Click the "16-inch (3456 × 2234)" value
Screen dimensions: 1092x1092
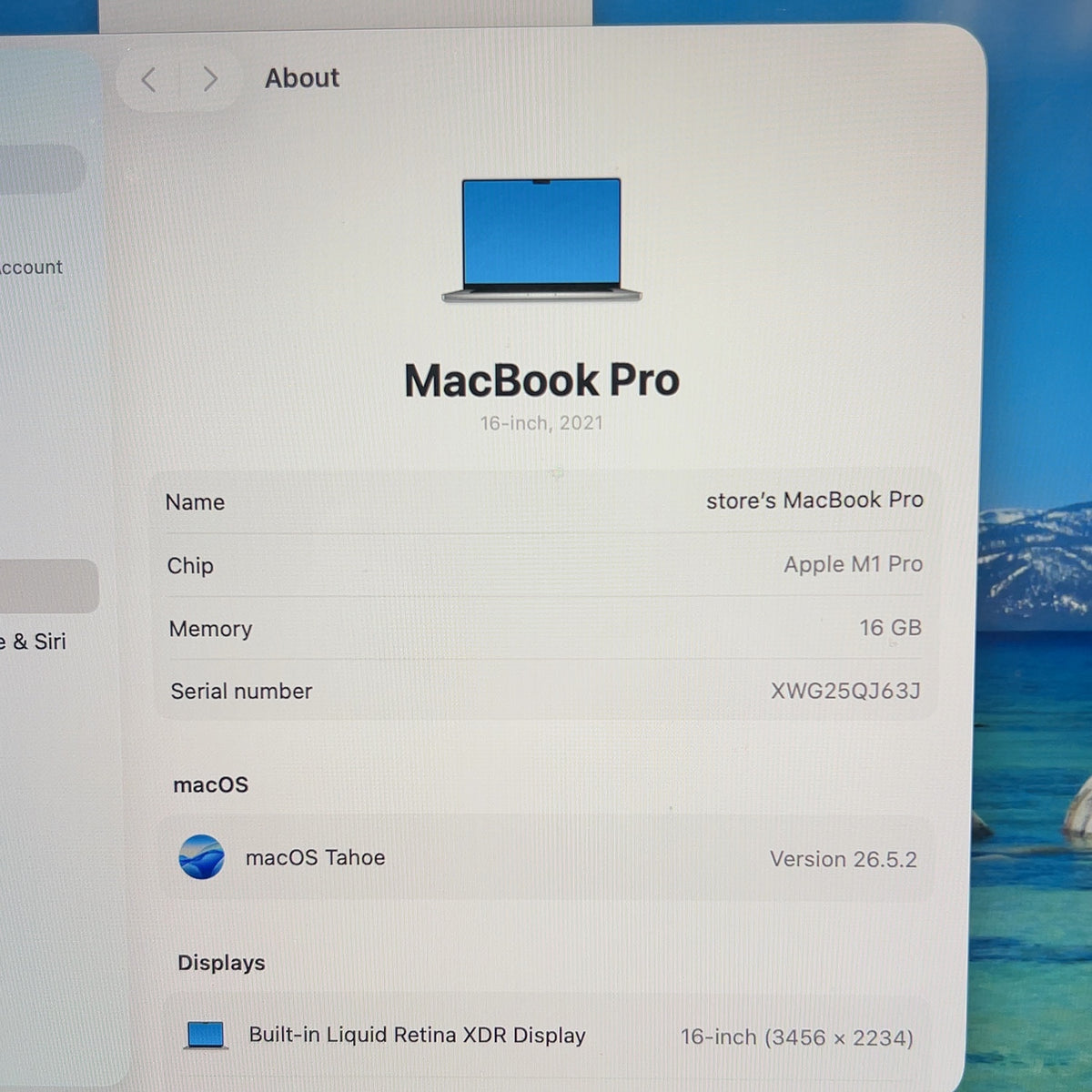pyautogui.click(x=797, y=1037)
